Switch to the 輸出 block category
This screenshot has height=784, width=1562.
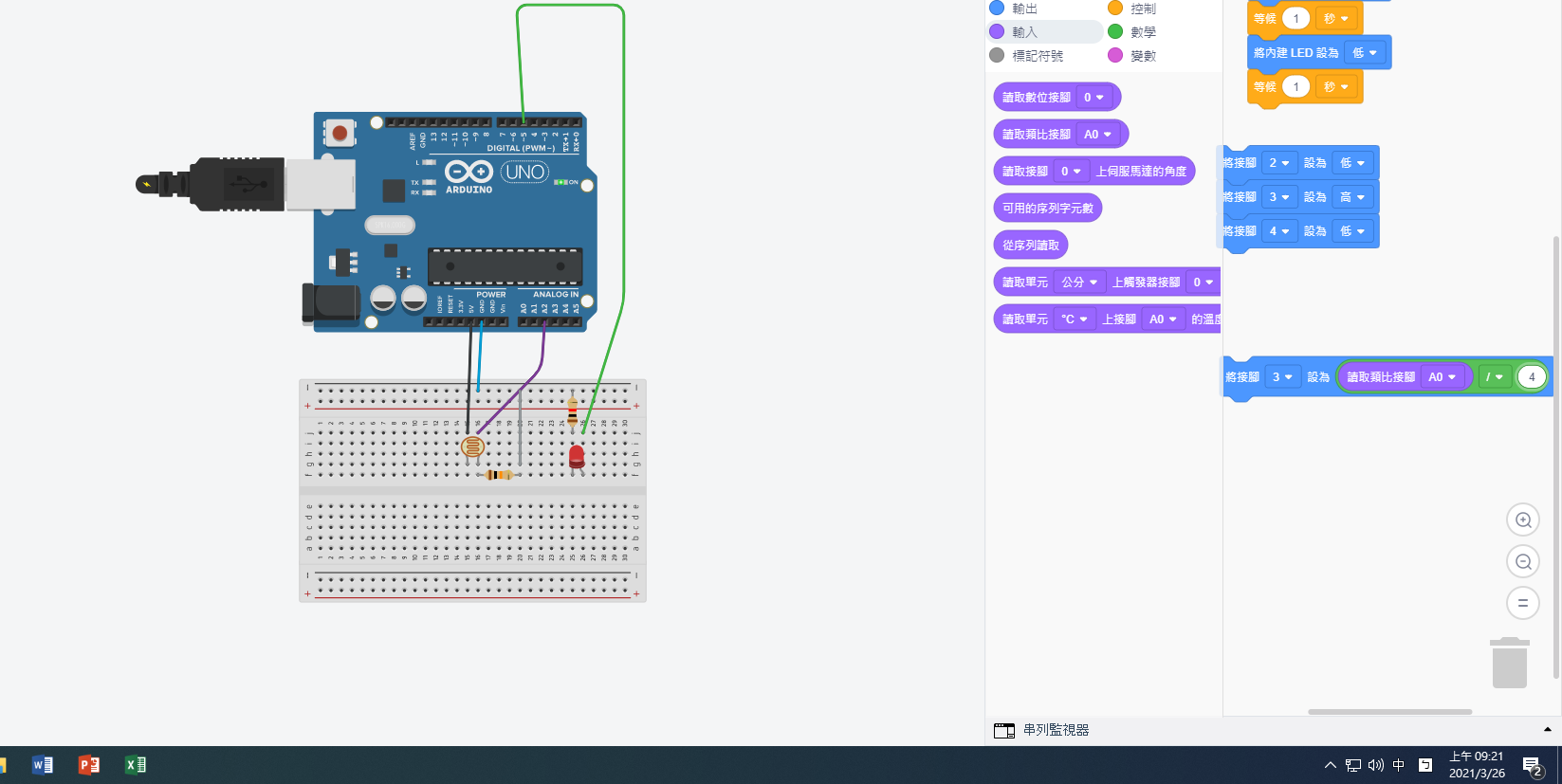(1024, 9)
